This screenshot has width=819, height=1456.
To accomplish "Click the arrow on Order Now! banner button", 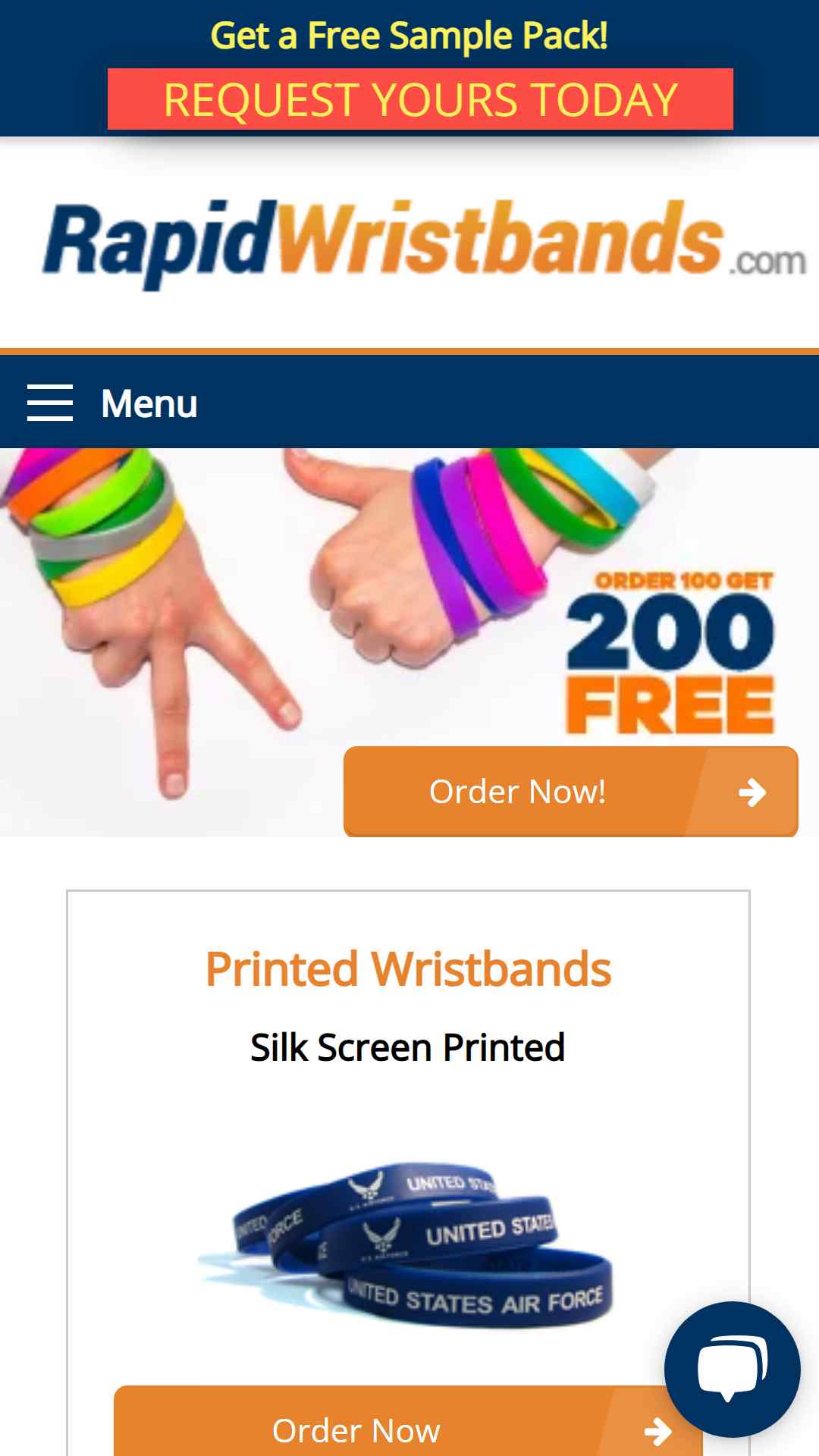I will 752,792.
